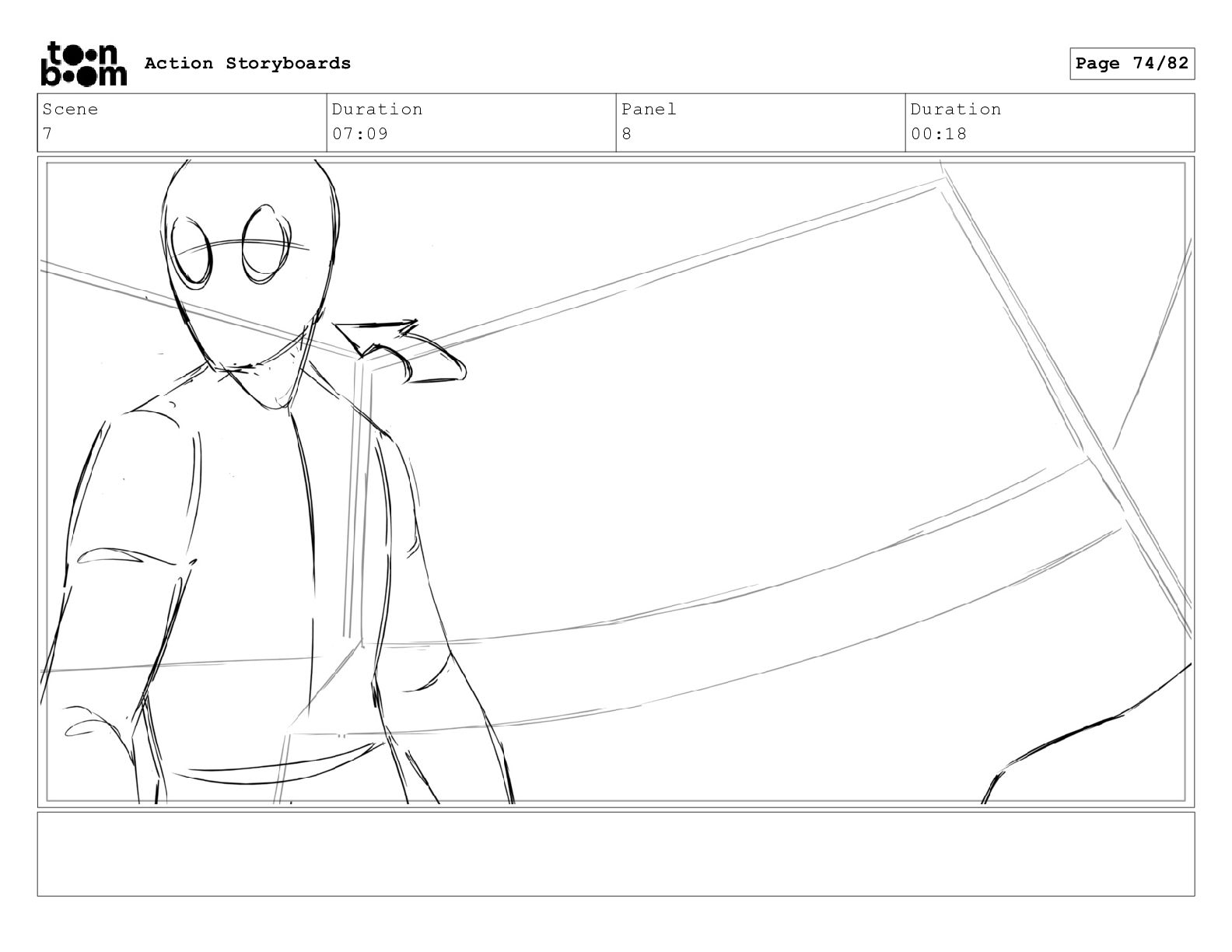Click the empty notes box below the panel
The width and height of the screenshot is (1232, 952).
pyautogui.click(x=616, y=854)
